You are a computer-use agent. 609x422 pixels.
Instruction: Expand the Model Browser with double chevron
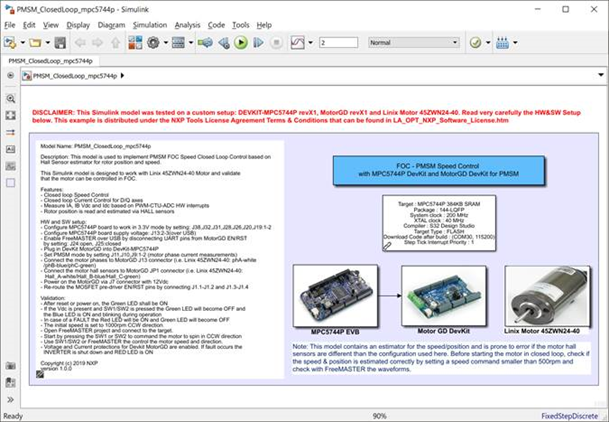point(10,399)
